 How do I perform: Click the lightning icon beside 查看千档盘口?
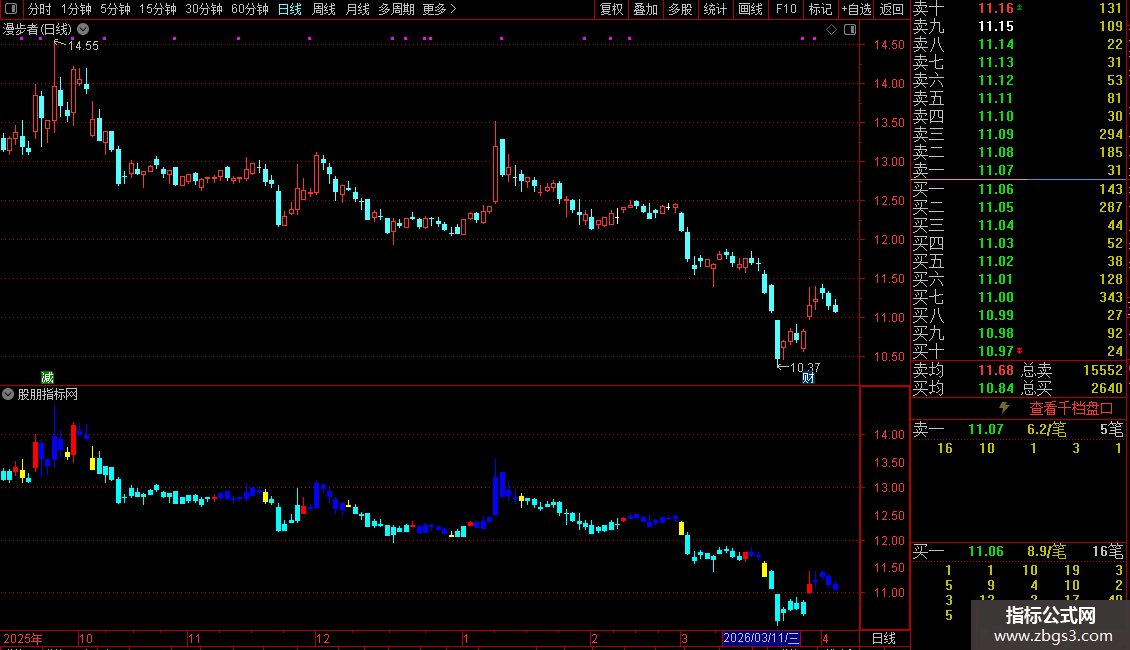pyautogui.click(x=1004, y=408)
